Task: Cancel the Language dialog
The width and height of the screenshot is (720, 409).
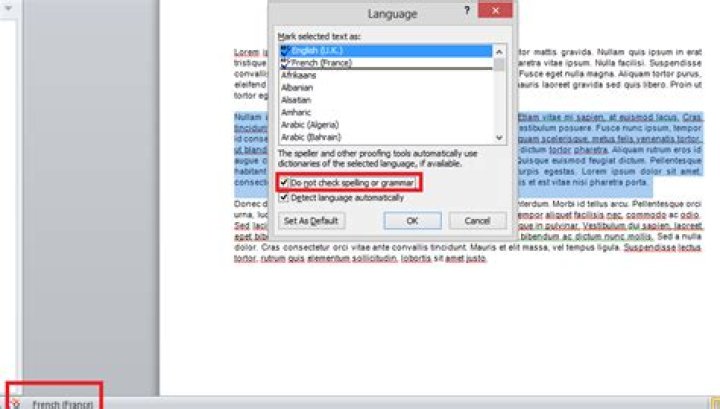Action: (478, 221)
